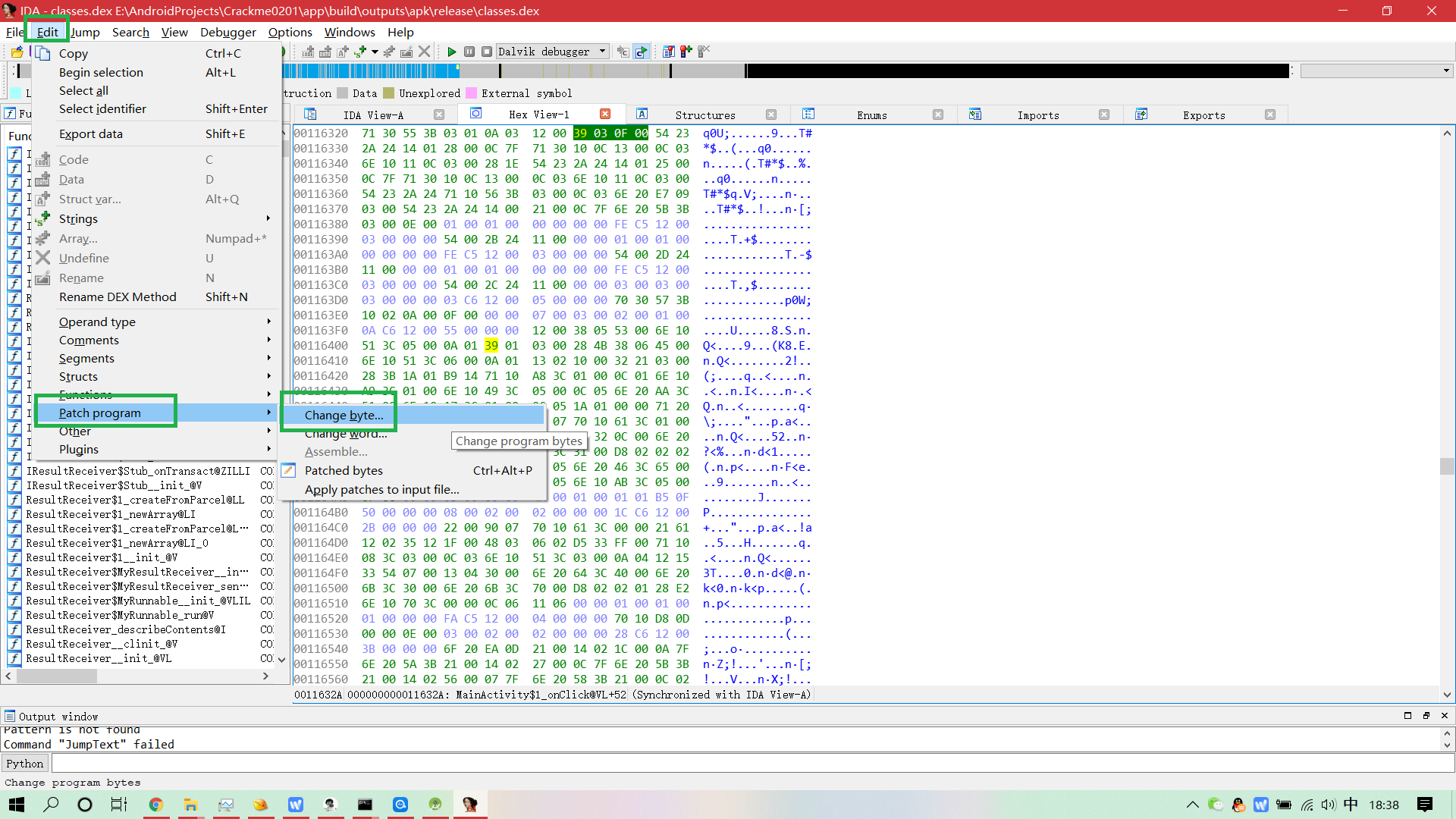
Task: Switch to the Imports tab
Action: (x=1037, y=115)
